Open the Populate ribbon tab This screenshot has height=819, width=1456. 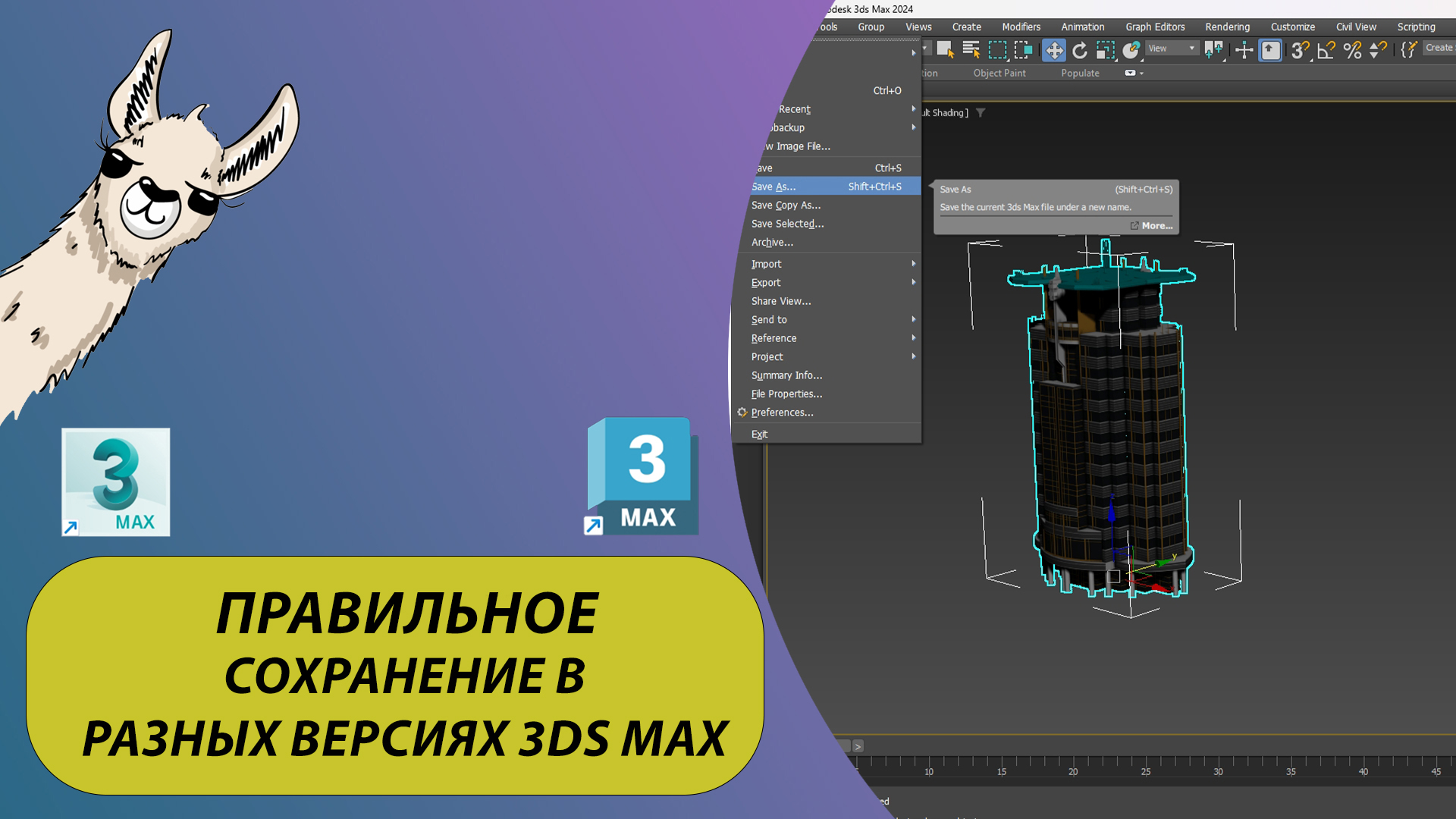pos(1080,74)
